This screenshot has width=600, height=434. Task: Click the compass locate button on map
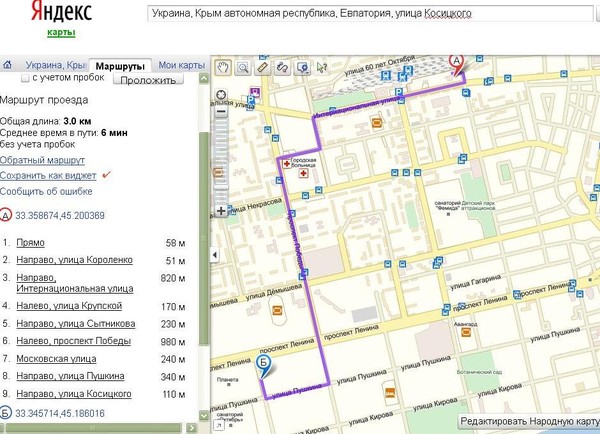(221, 95)
